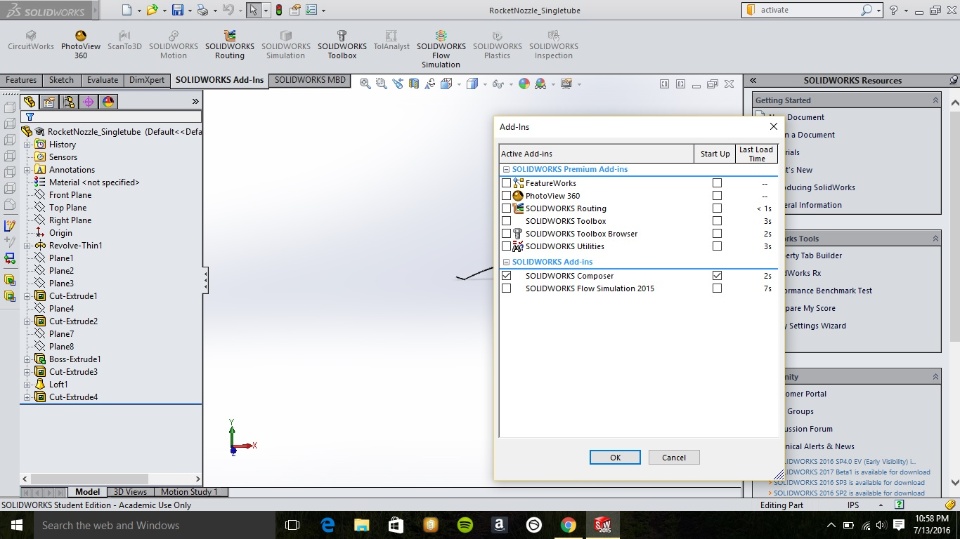This screenshot has width=960, height=539.
Task: Click Windows search box on taskbar
Action: (152, 525)
